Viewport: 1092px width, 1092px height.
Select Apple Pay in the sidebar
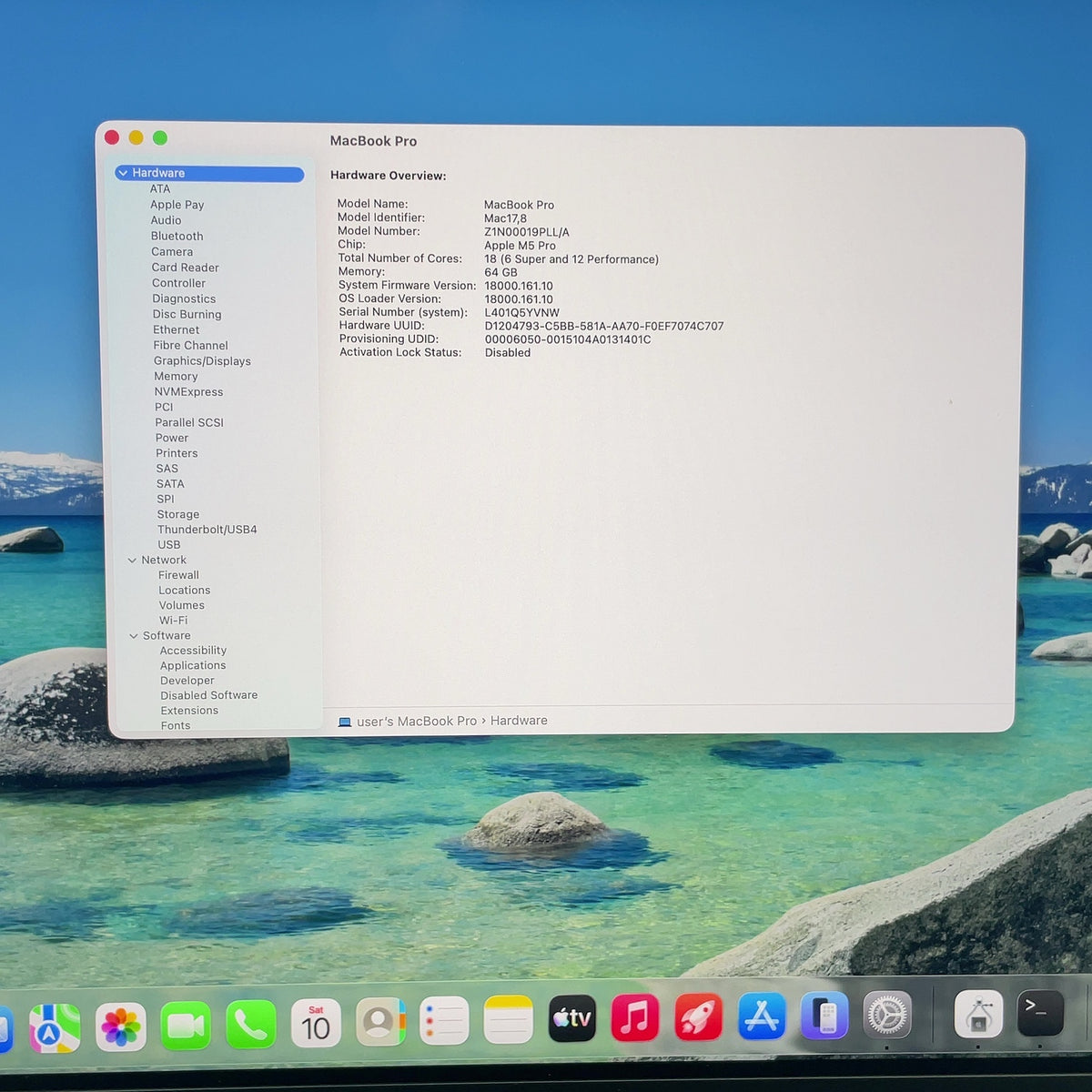click(177, 206)
